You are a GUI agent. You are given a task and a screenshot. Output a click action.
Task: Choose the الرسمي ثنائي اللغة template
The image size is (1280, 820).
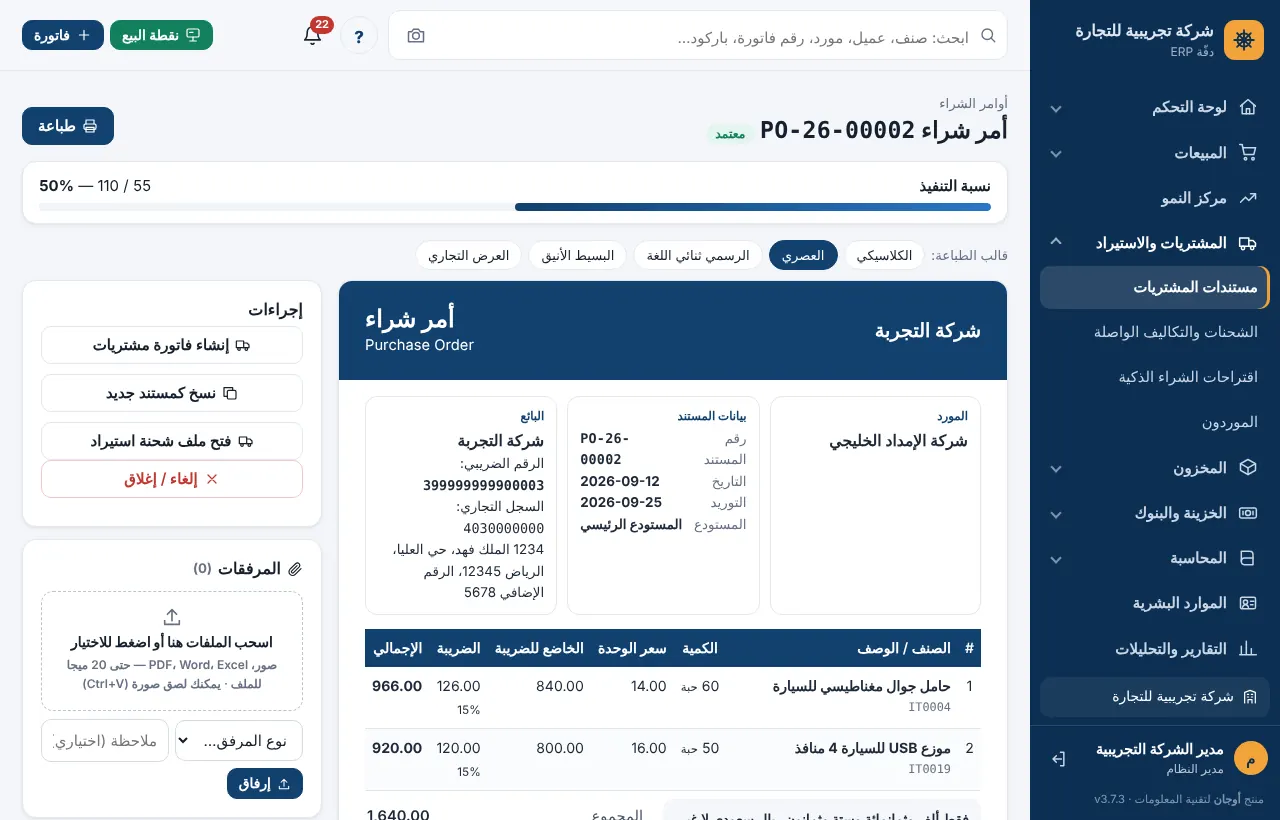coord(698,255)
